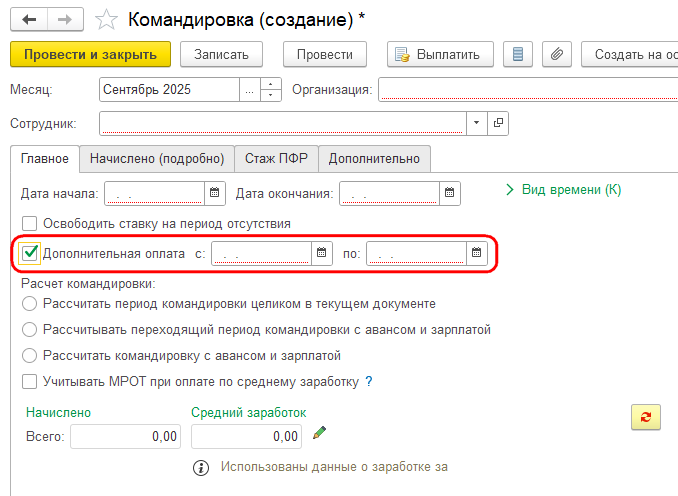Click the Всего amount field
Image resolution: width=678 pixels, height=496 pixels.
[x=125, y=436]
